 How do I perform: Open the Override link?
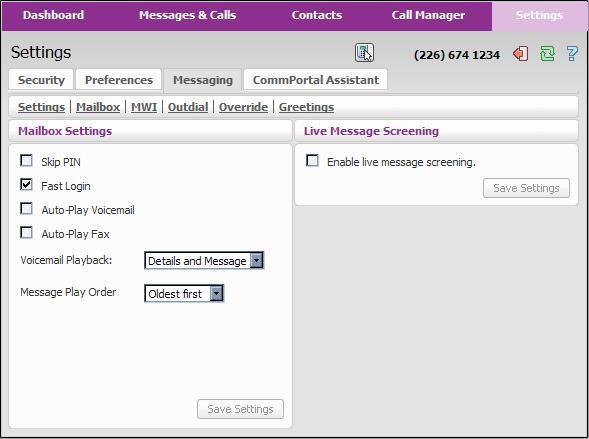pyautogui.click(x=243, y=107)
